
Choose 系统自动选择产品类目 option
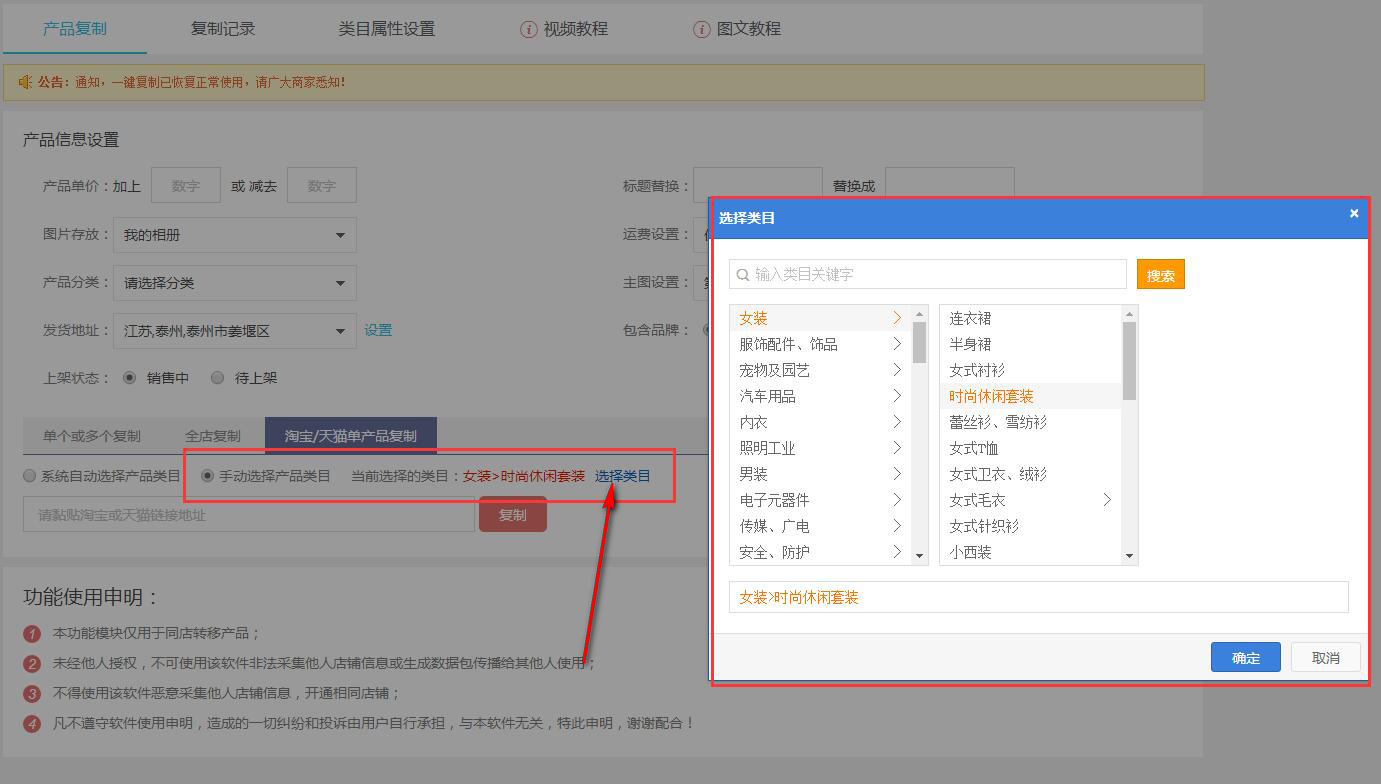(x=30, y=476)
